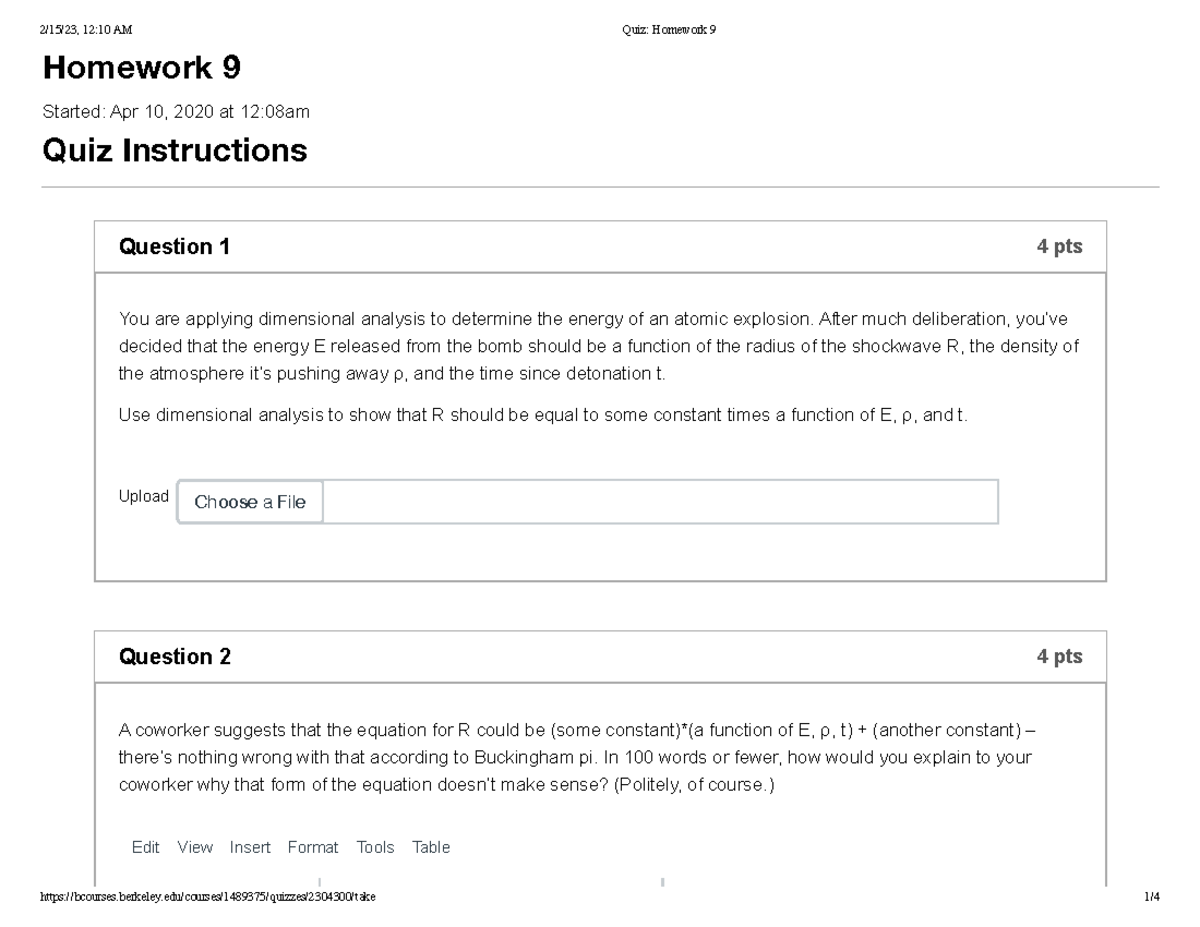Select the Question 2 header bar

click(x=600, y=656)
